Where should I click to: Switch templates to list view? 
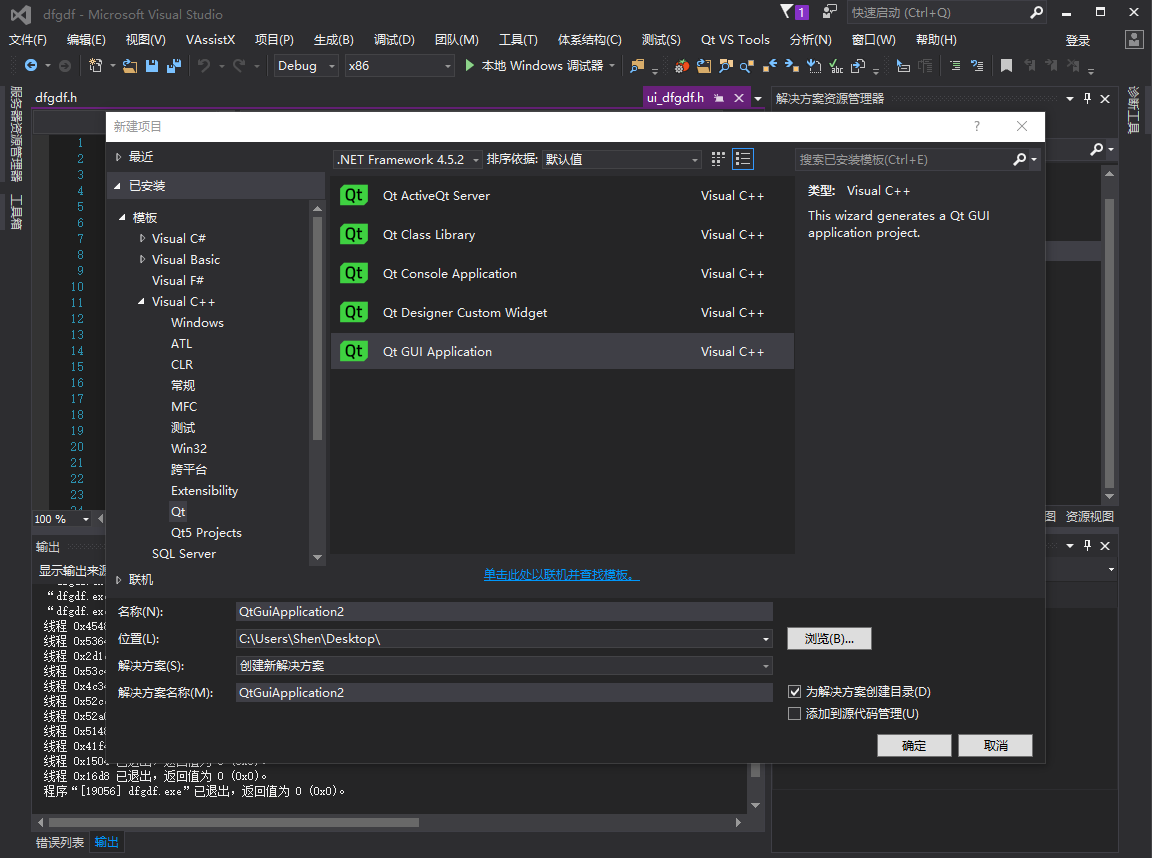pyautogui.click(x=743, y=159)
